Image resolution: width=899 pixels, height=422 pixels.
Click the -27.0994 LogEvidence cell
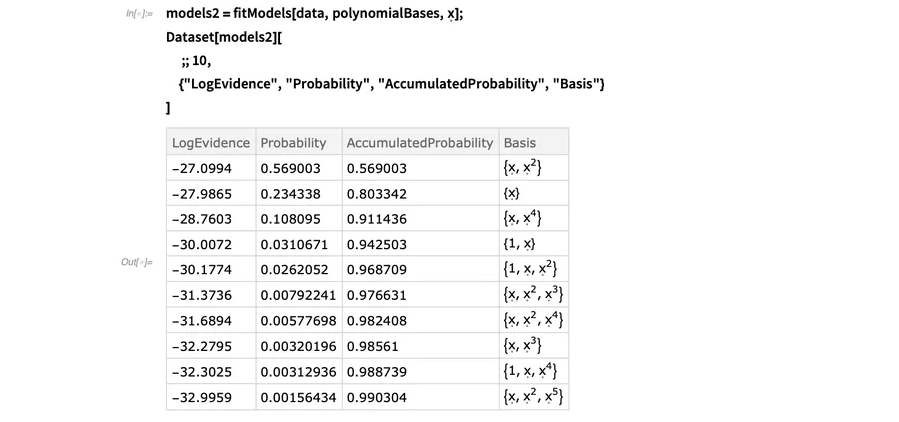(211, 168)
